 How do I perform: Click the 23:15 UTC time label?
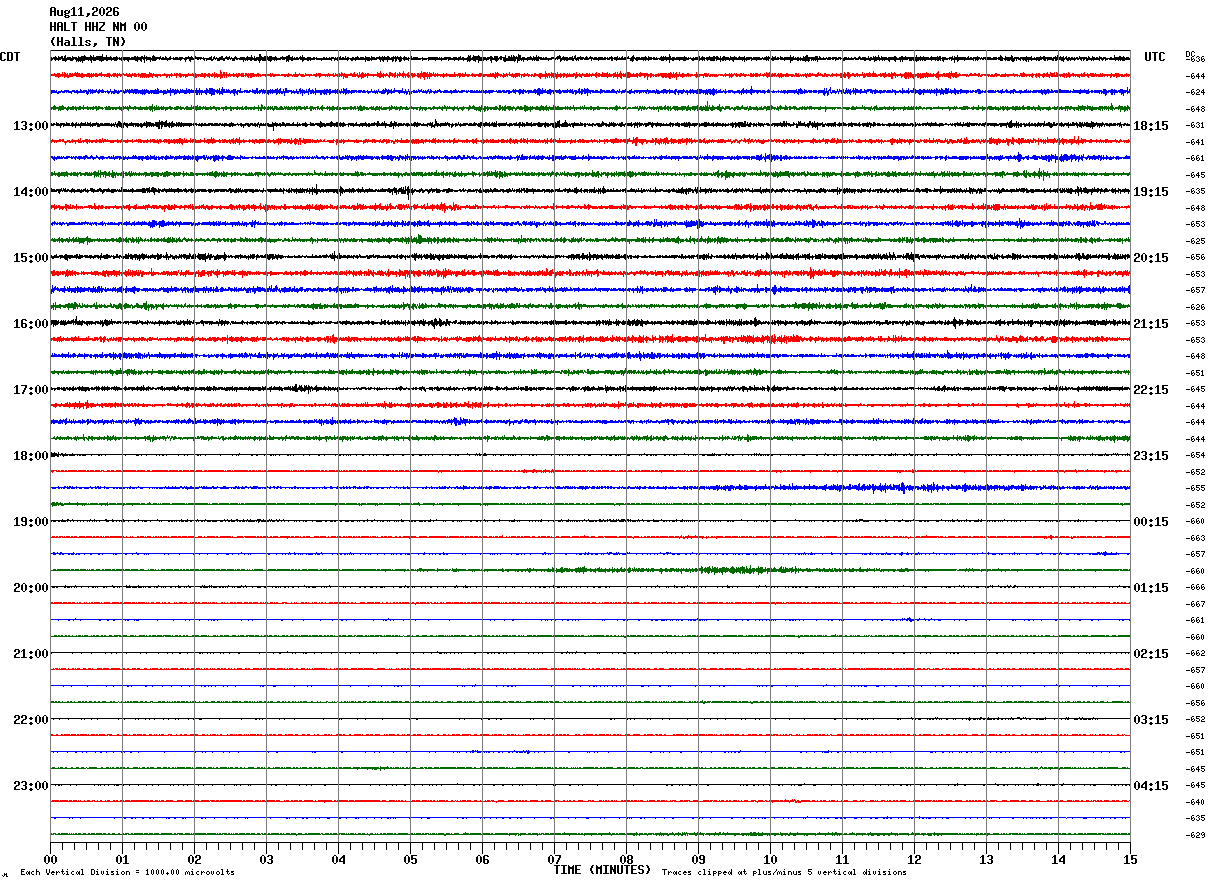(1151, 456)
